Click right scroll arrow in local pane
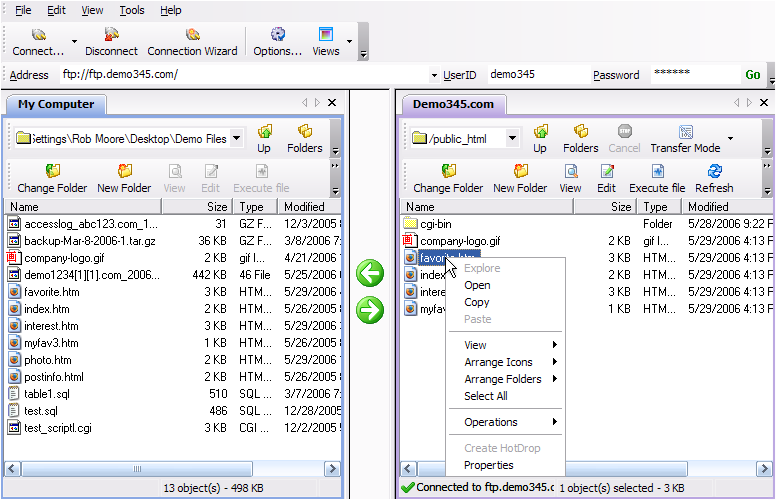Image resolution: width=776 pixels, height=500 pixels. (x=333, y=469)
